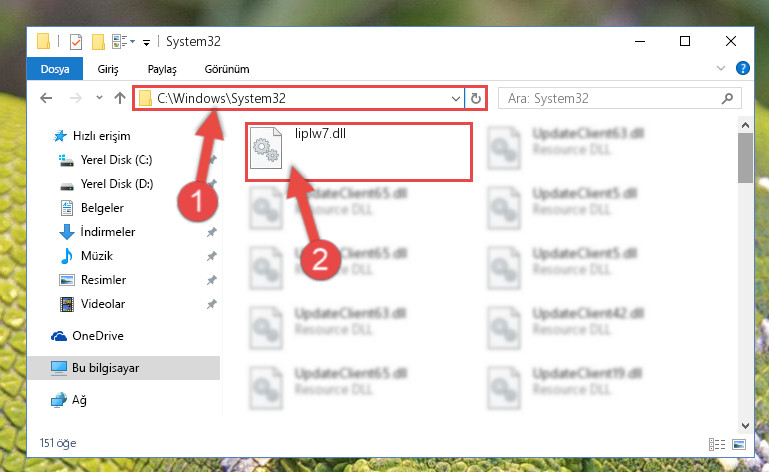Click the Back navigation arrow
The height and width of the screenshot is (472, 769).
tap(46, 98)
